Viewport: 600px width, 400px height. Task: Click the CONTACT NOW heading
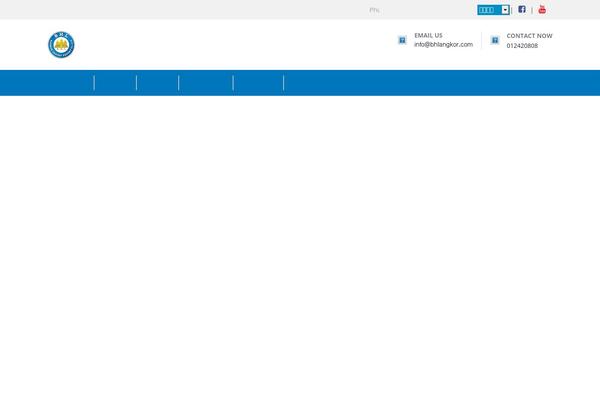click(x=529, y=36)
